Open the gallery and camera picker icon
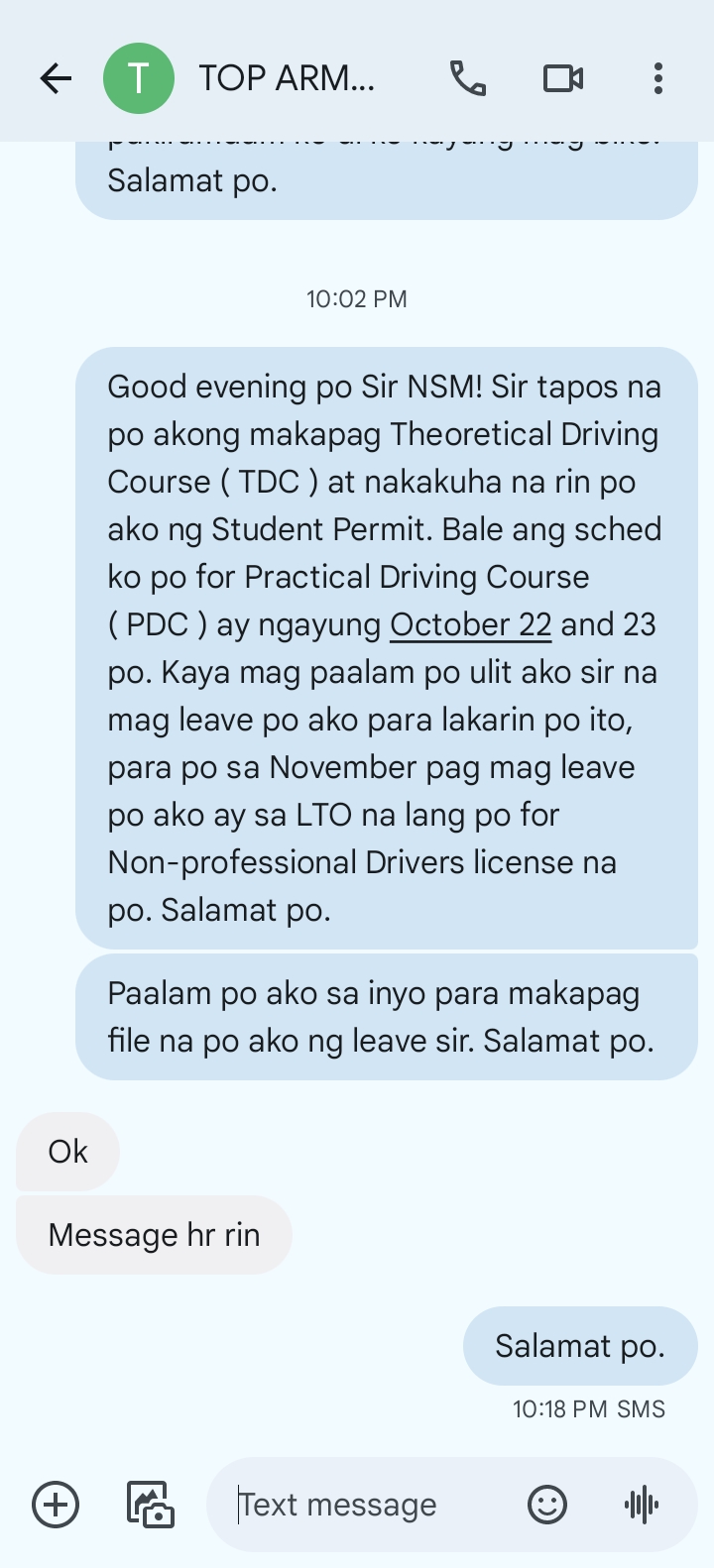Viewport: 714px width, 1568px height. pyautogui.click(x=150, y=1505)
